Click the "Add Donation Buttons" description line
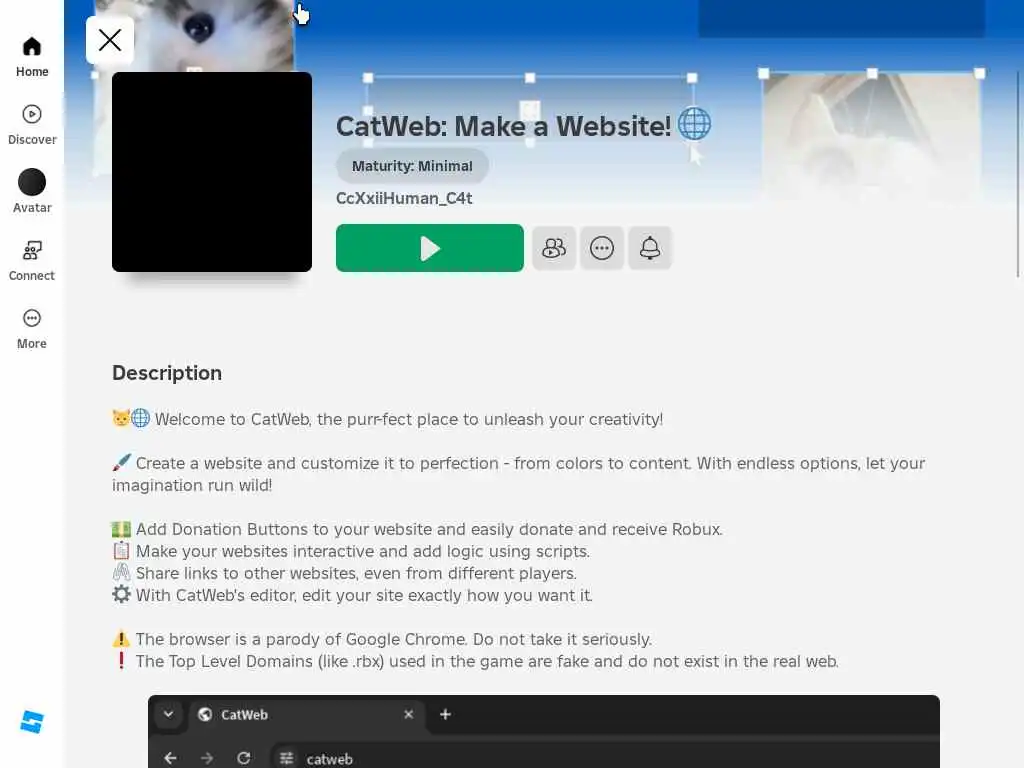The width and height of the screenshot is (1024, 768). pyautogui.click(x=417, y=529)
